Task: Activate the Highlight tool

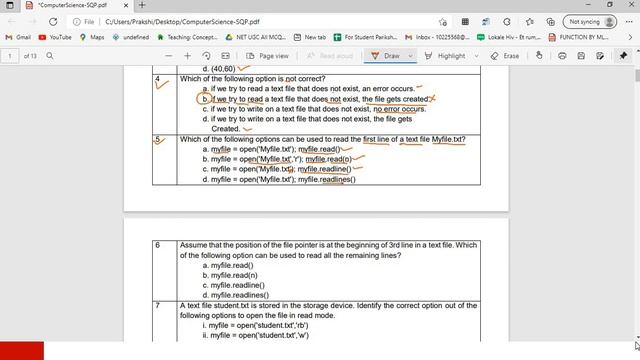Action: [445, 56]
